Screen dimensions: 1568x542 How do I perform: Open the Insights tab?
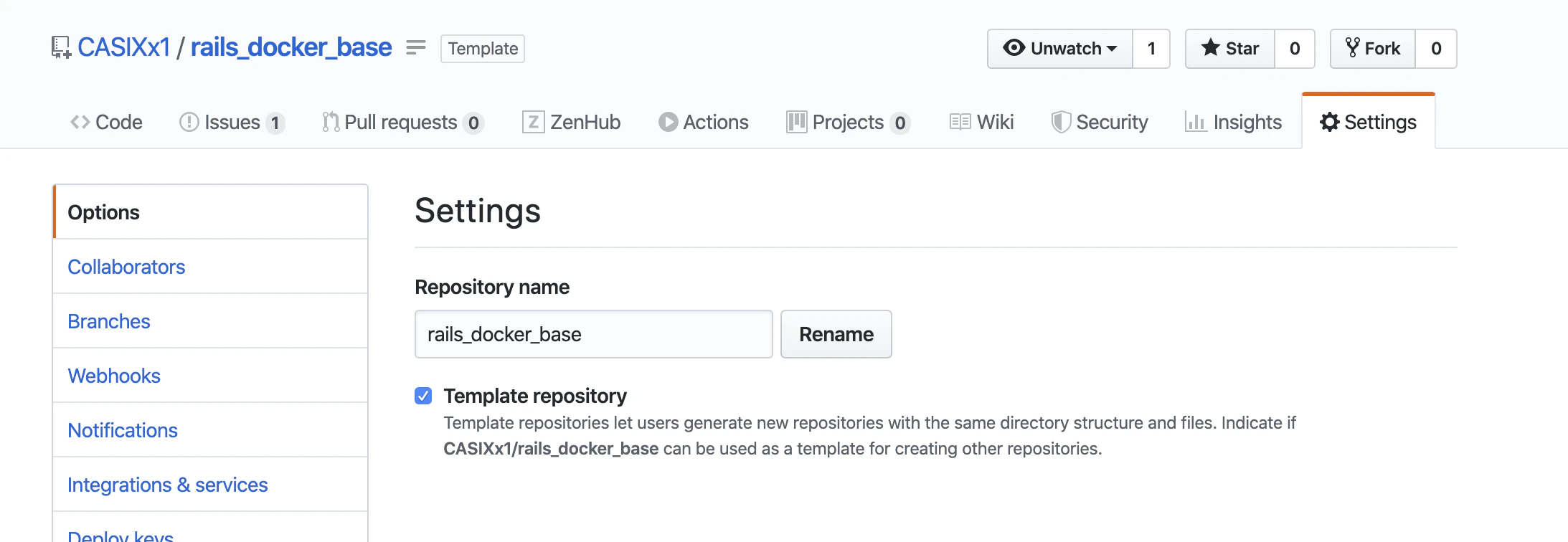(x=1233, y=122)
